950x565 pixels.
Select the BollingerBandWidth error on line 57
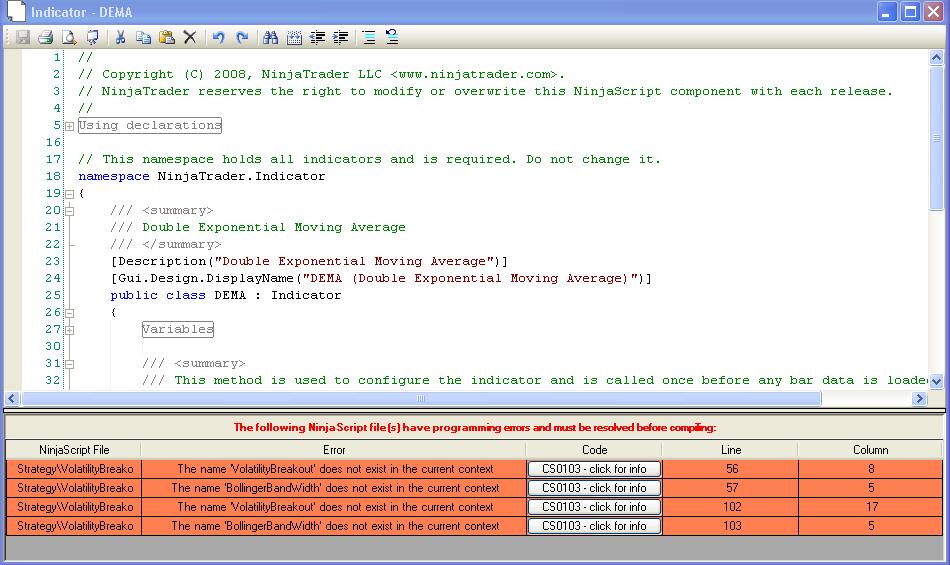click(335, 487)
